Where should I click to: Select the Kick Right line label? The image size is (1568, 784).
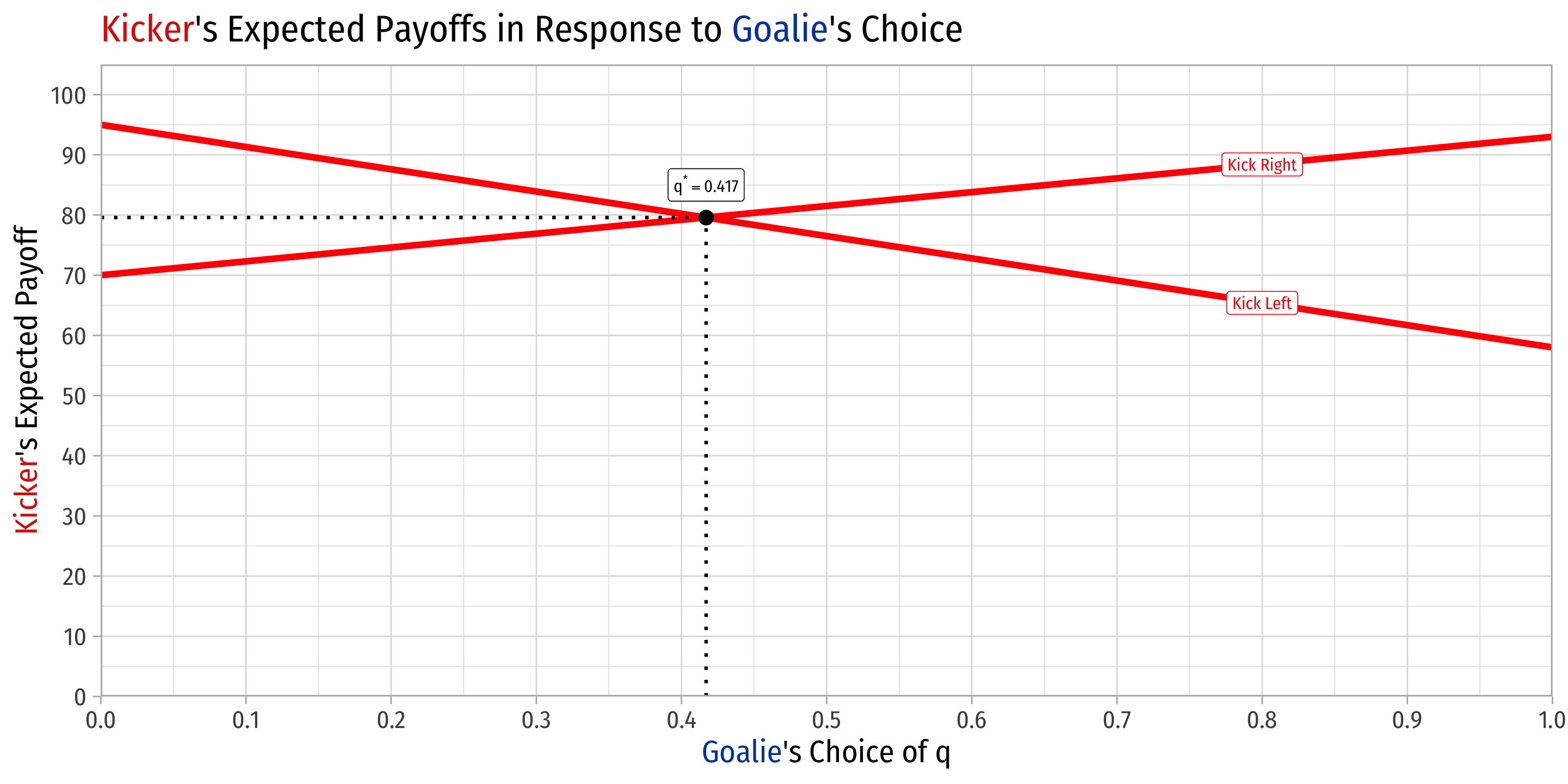[1262, 164]
